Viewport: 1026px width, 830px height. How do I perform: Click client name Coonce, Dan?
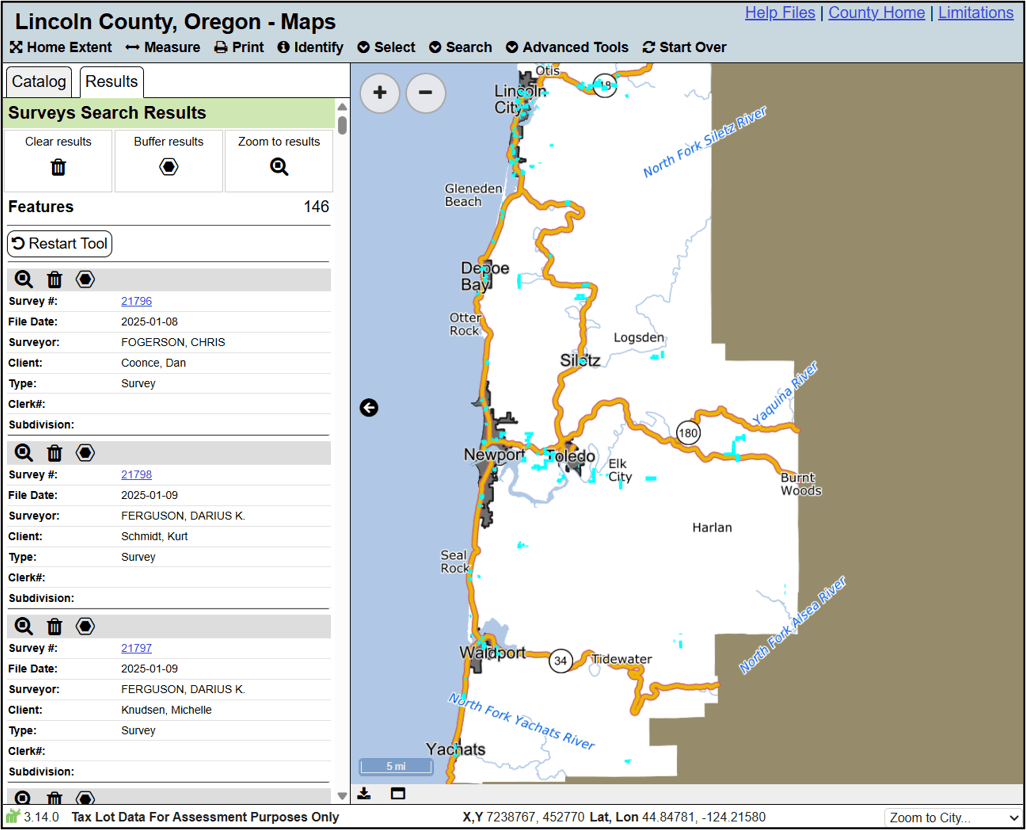153,363
